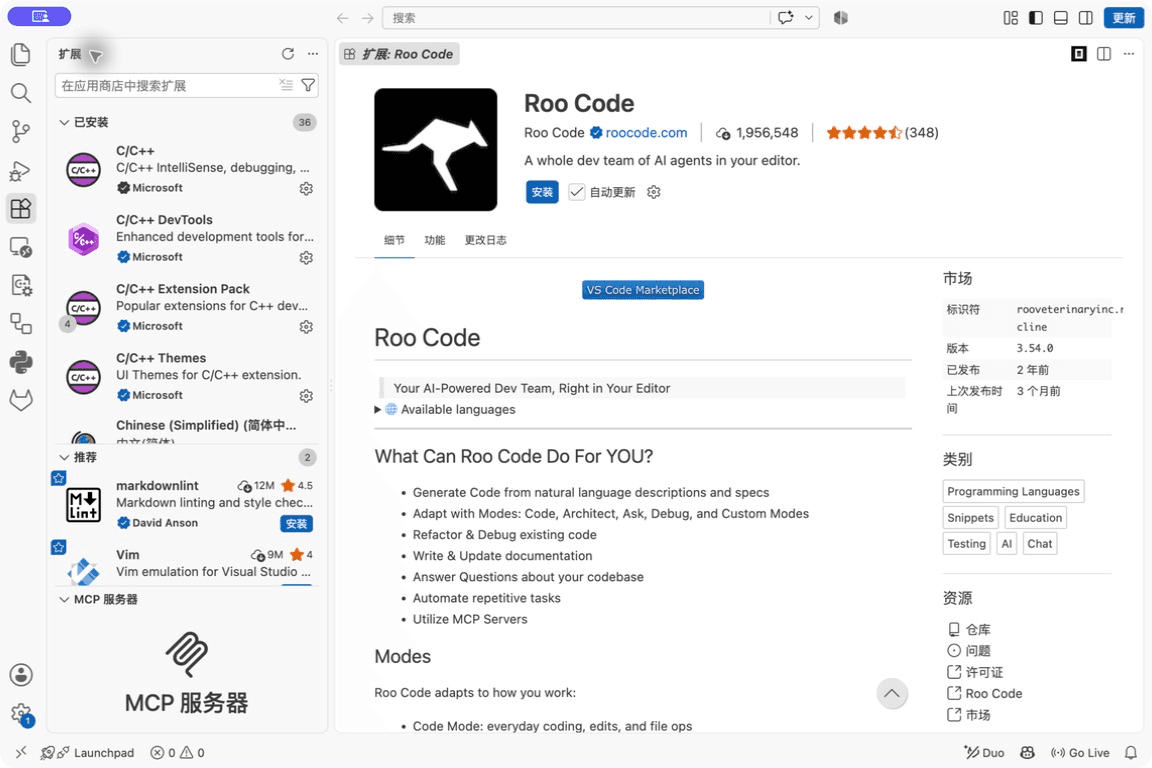This screenshot has height=768, width=1152.
Task: Open extensions panel more actions menu
Action: click(313, 54)
